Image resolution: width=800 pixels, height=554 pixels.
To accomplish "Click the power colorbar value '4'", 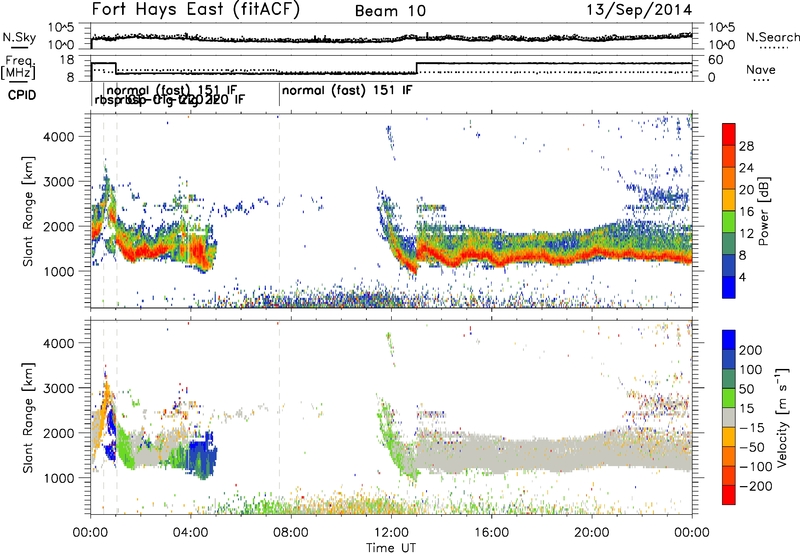I will tap(743, 277).
